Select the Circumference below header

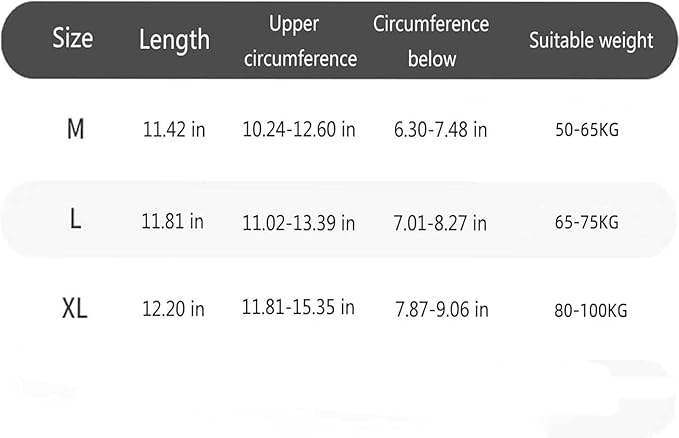(x=431, y=41)
